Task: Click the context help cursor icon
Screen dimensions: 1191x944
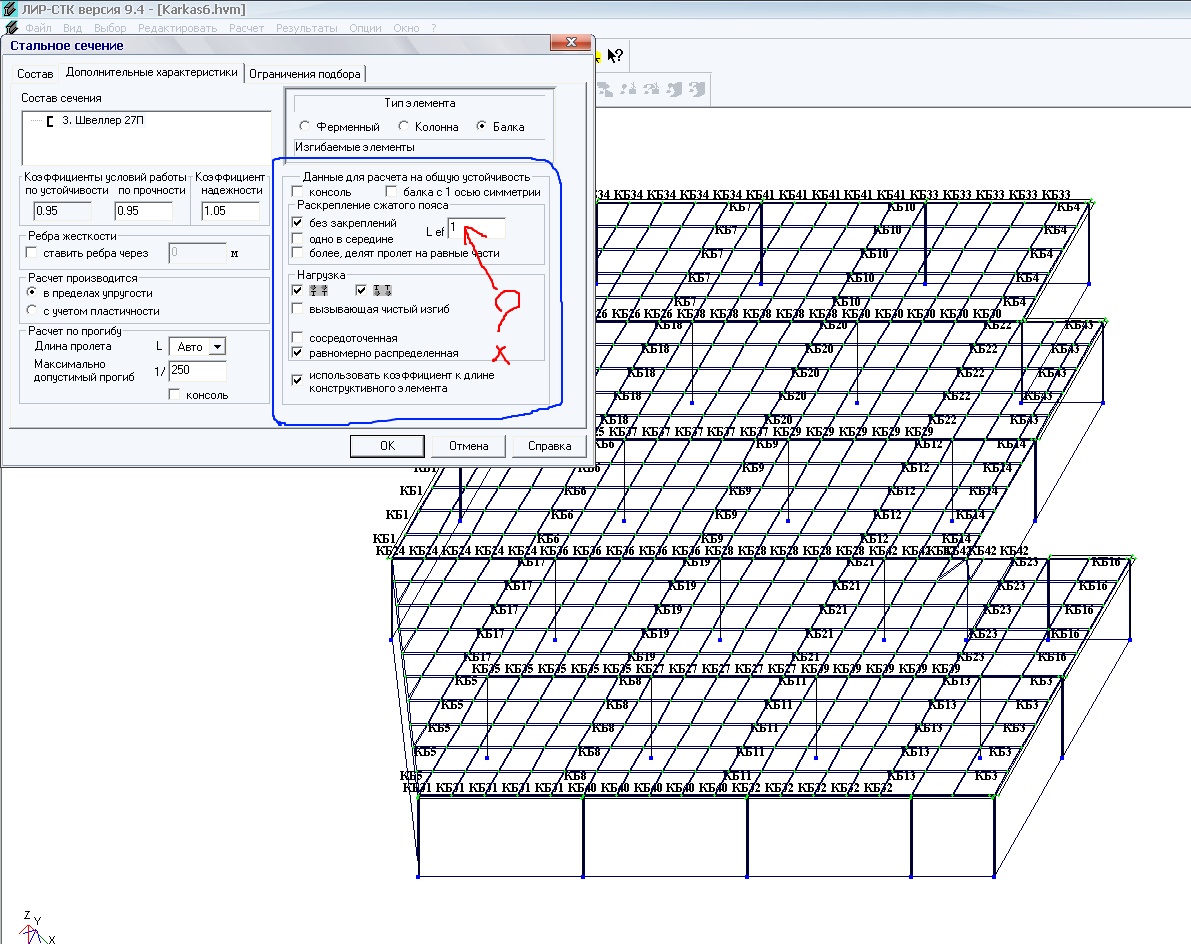Action: [615, 56]
